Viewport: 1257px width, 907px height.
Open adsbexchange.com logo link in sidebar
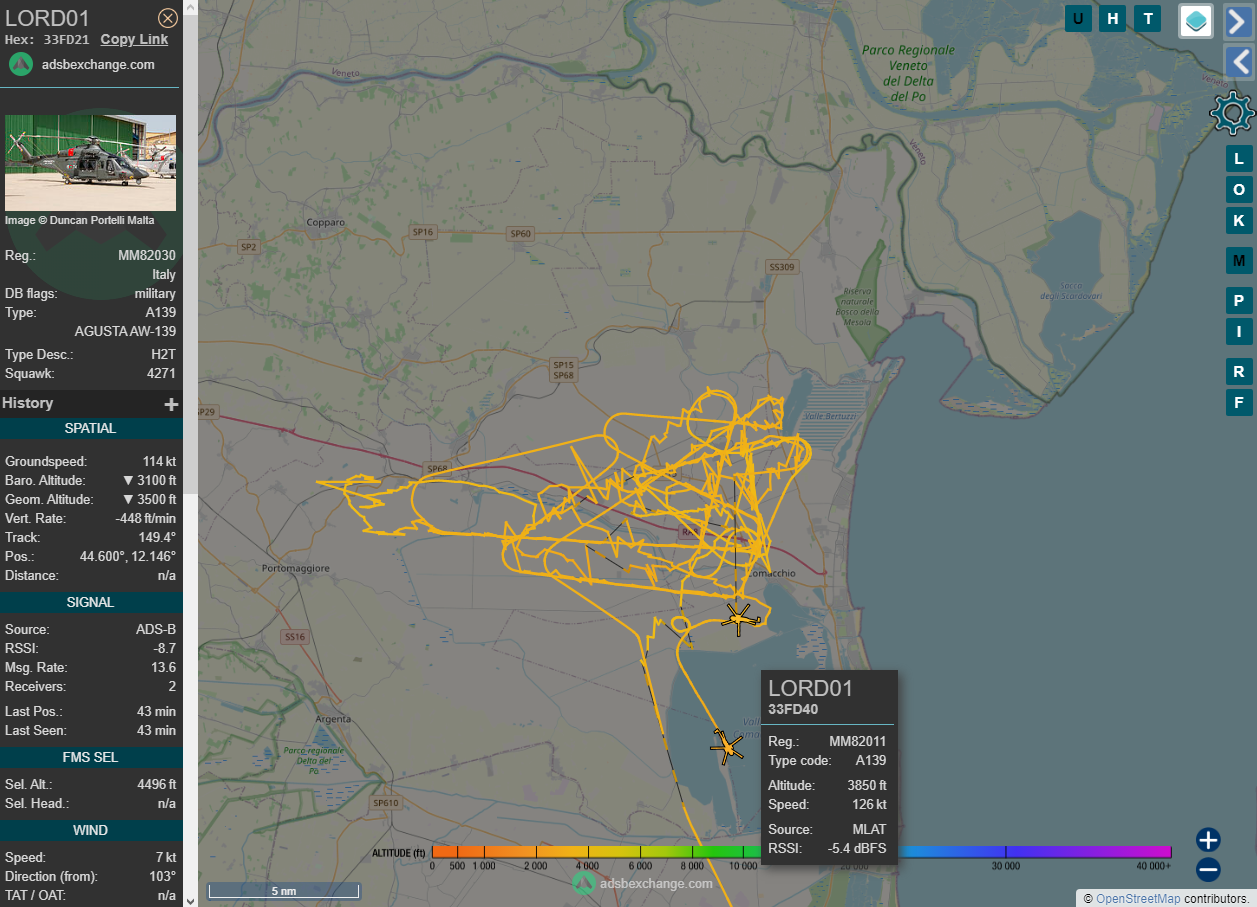[x=81, y=64]
